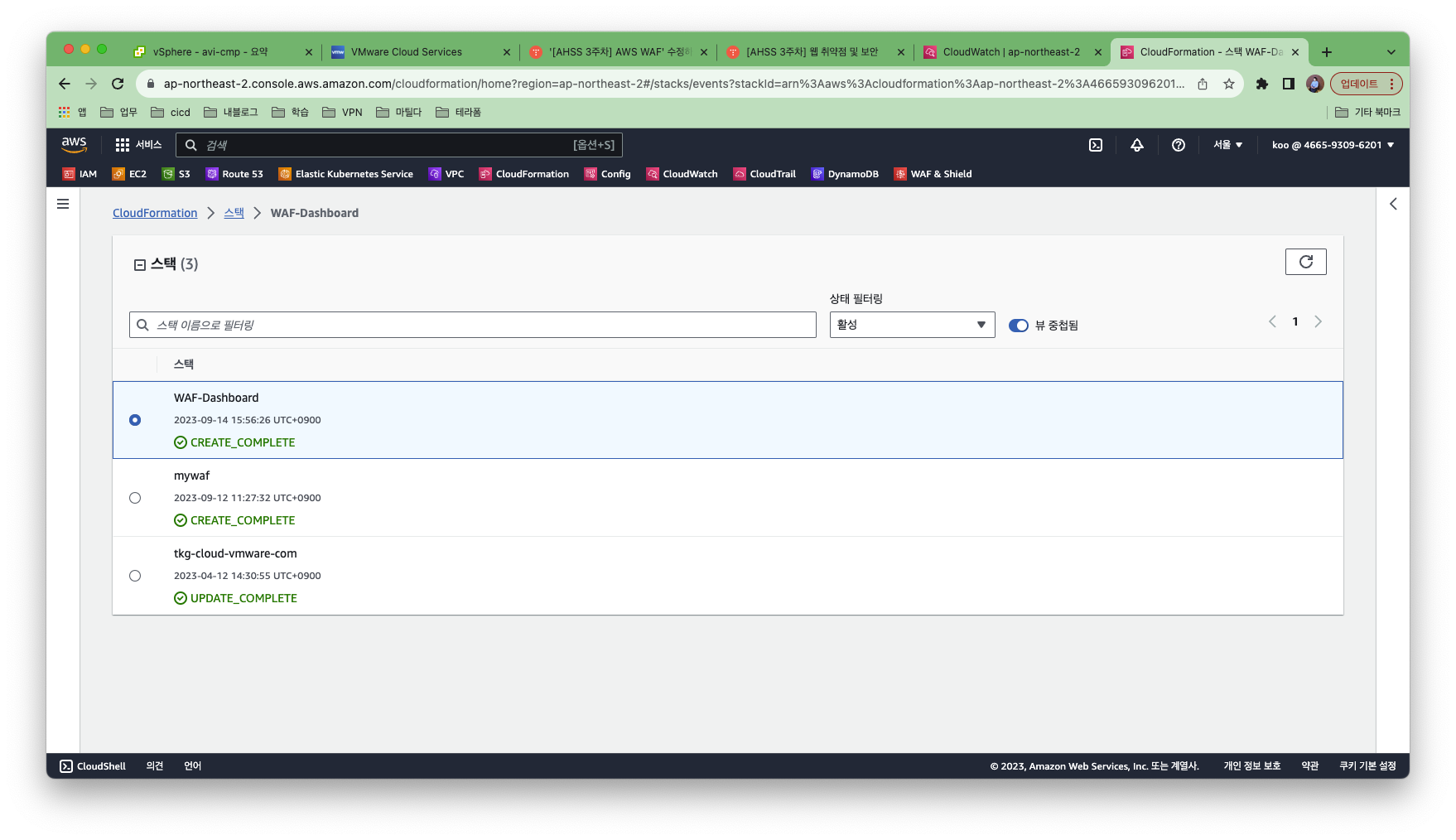Share this page from address bar
Screen dimensions: 1456x840
1203,84
